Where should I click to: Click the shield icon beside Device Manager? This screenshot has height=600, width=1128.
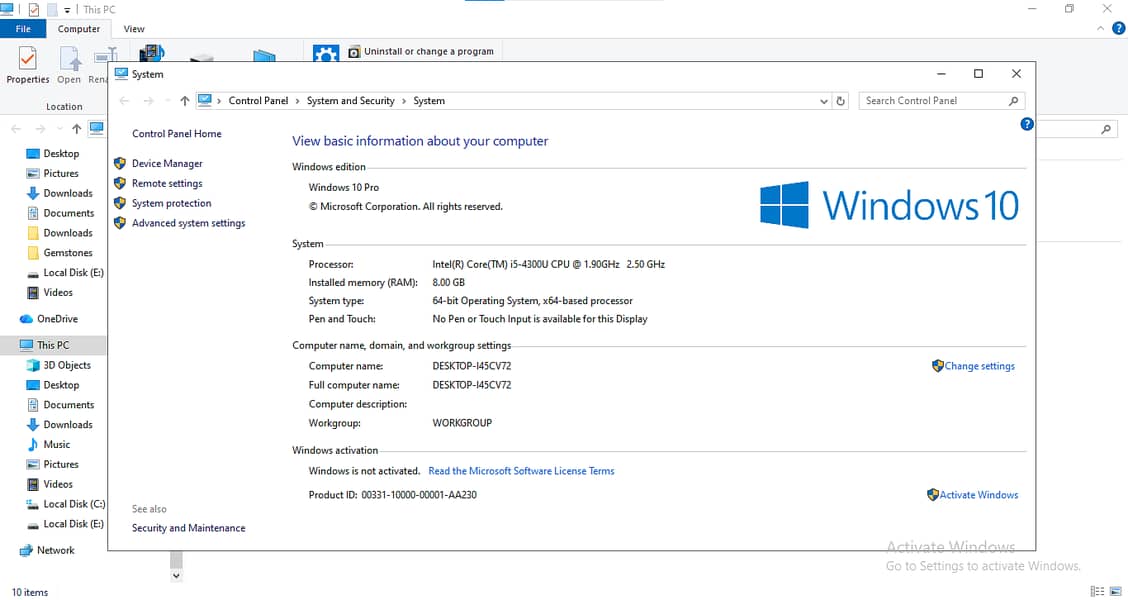(x=120, y=163)
